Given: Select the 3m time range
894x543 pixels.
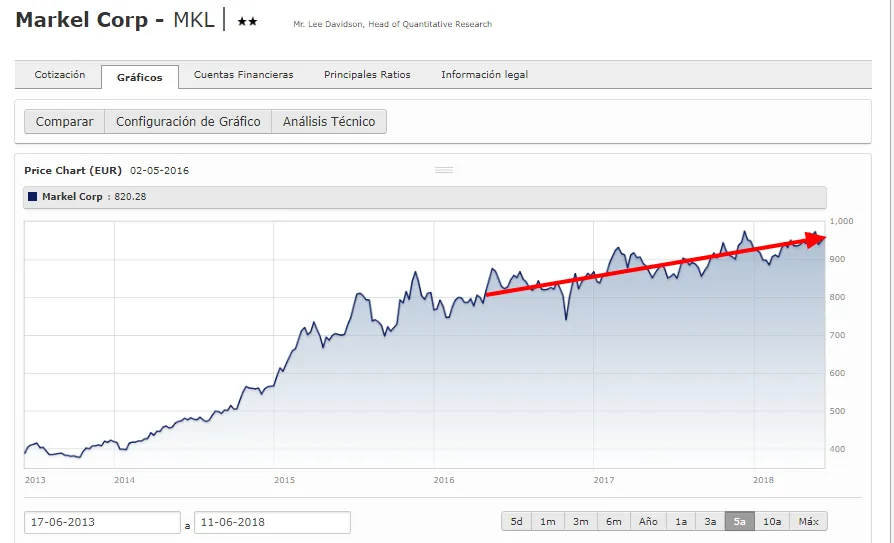Looking at the screenshot, I should (580, 522).
